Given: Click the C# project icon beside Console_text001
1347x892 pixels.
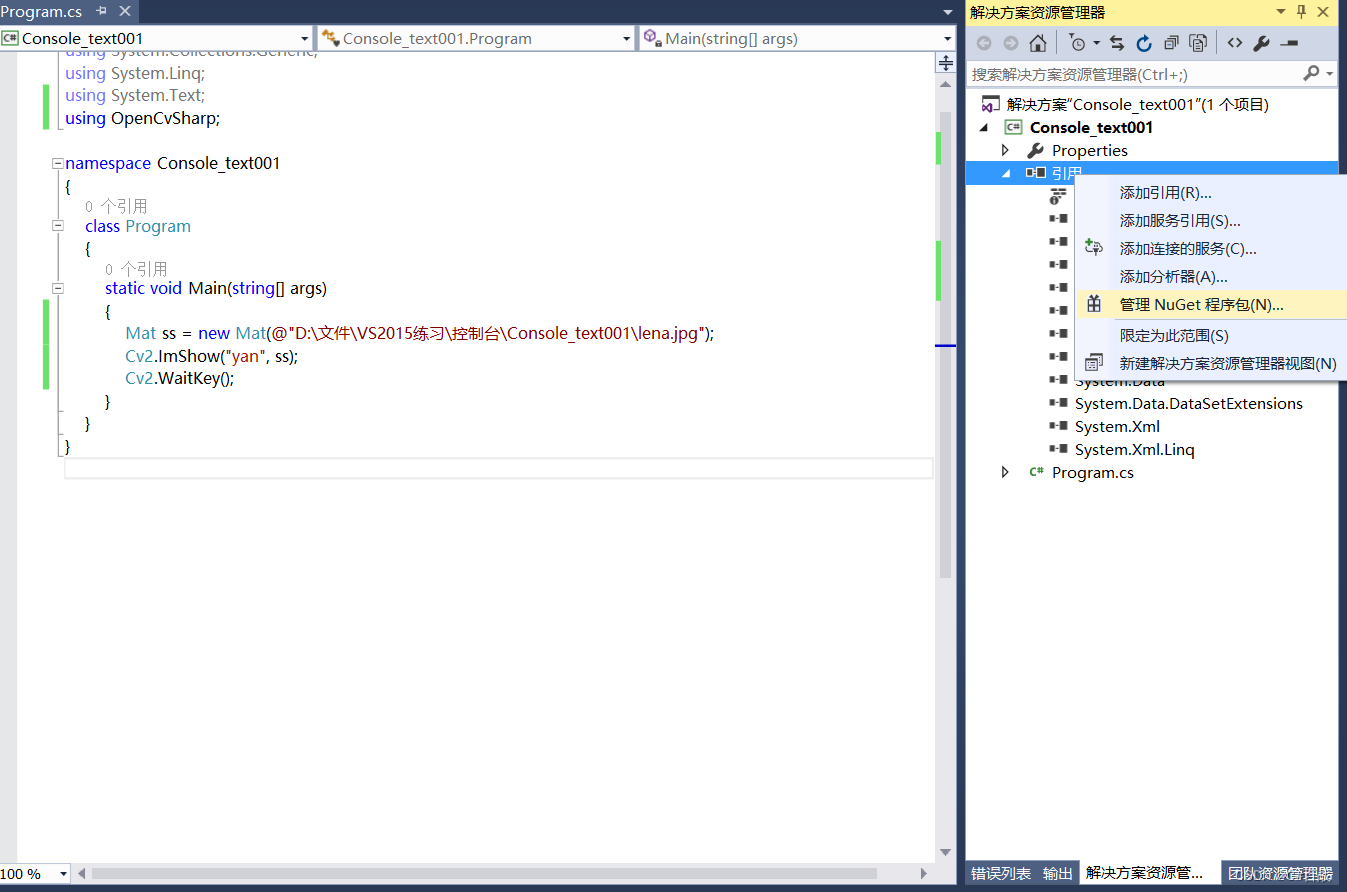Looking at the screenshot, I should tap(1014, 127).
